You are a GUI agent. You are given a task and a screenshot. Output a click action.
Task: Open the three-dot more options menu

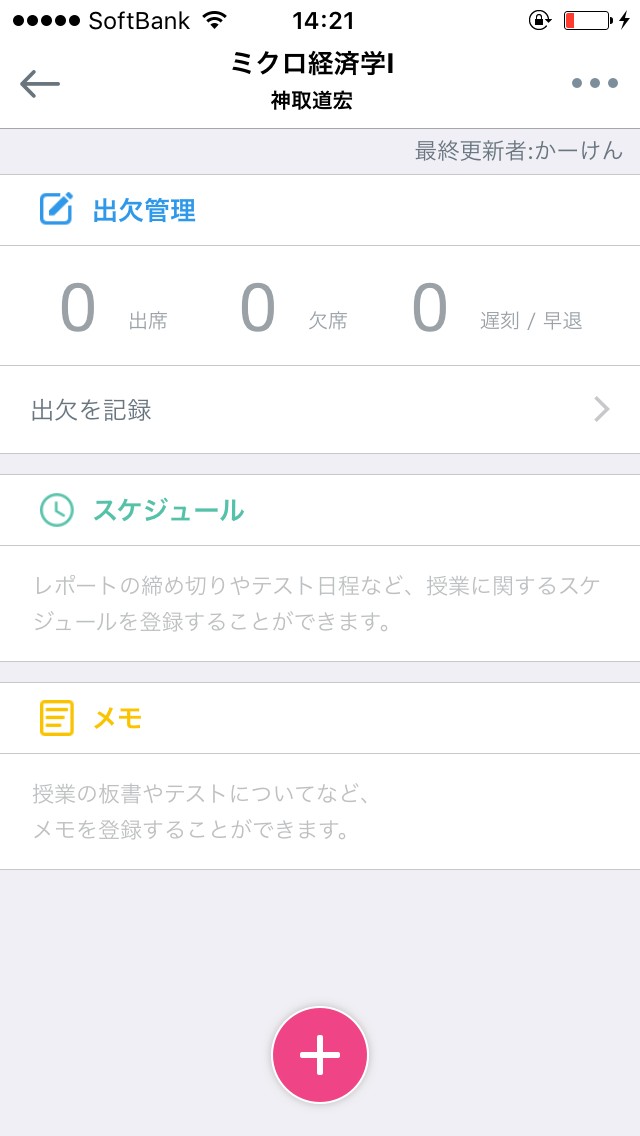[595, 83]
